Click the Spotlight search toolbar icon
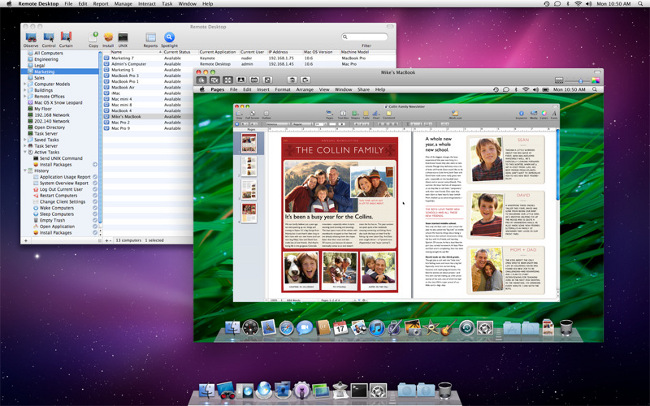The width and height of the screenshot is (650, 406). click(x=170, y=37)
